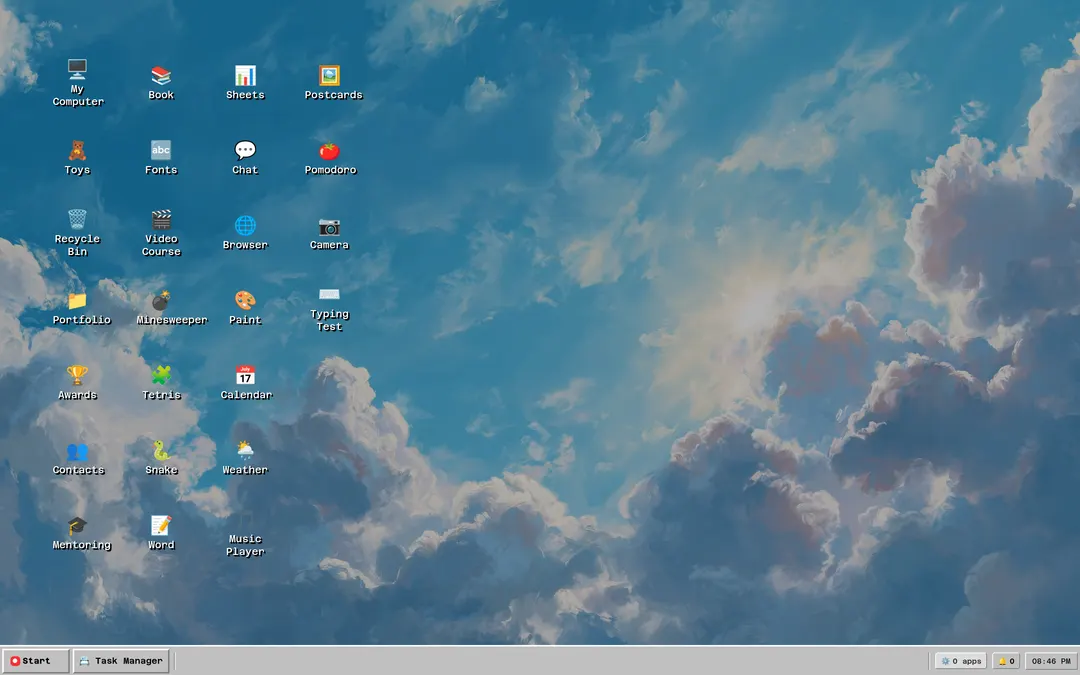Expand the 0 apps tray indicator
The width and height of the screenshot is (1080, 675).
(961, 661)
